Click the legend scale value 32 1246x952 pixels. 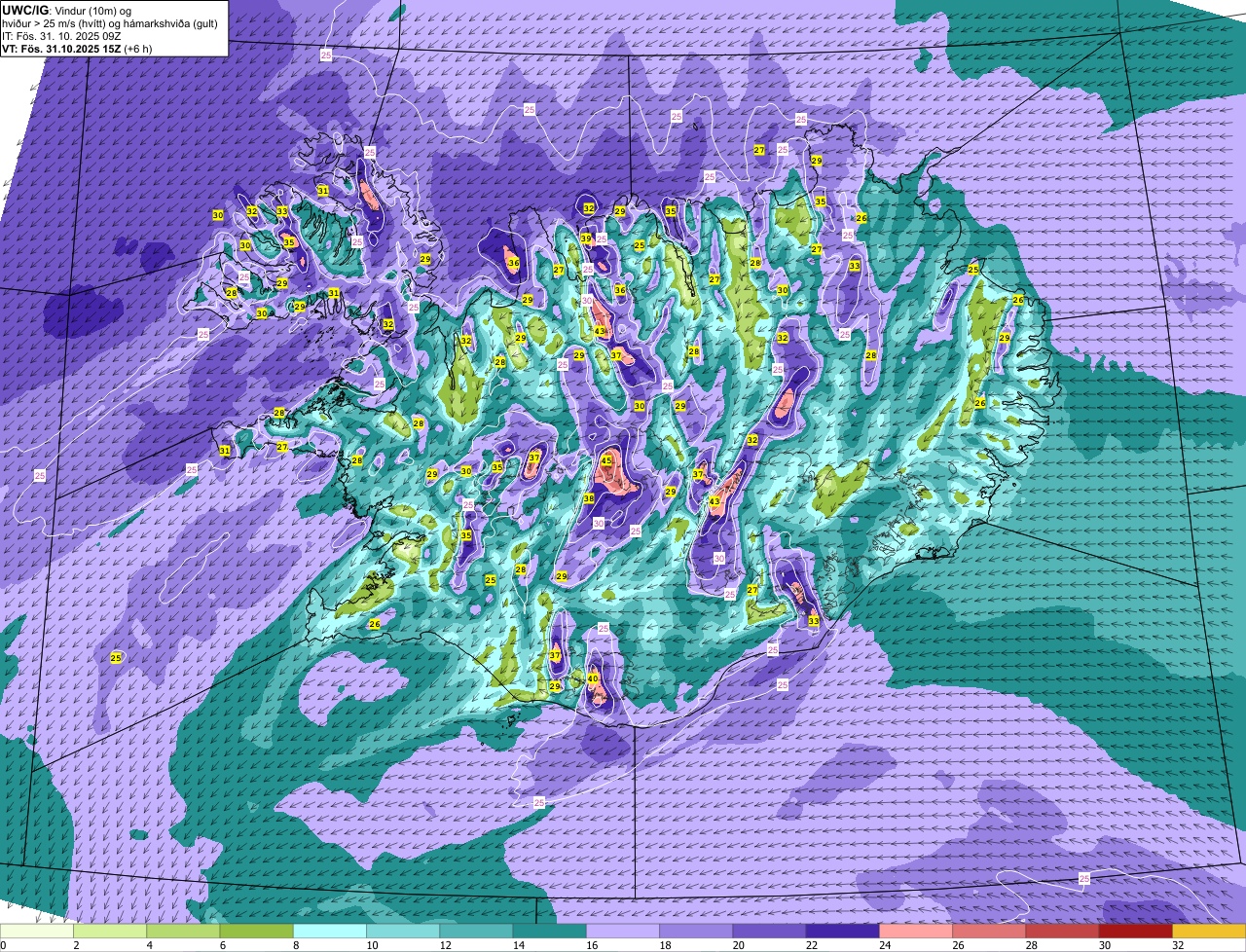coord(1178,945)
